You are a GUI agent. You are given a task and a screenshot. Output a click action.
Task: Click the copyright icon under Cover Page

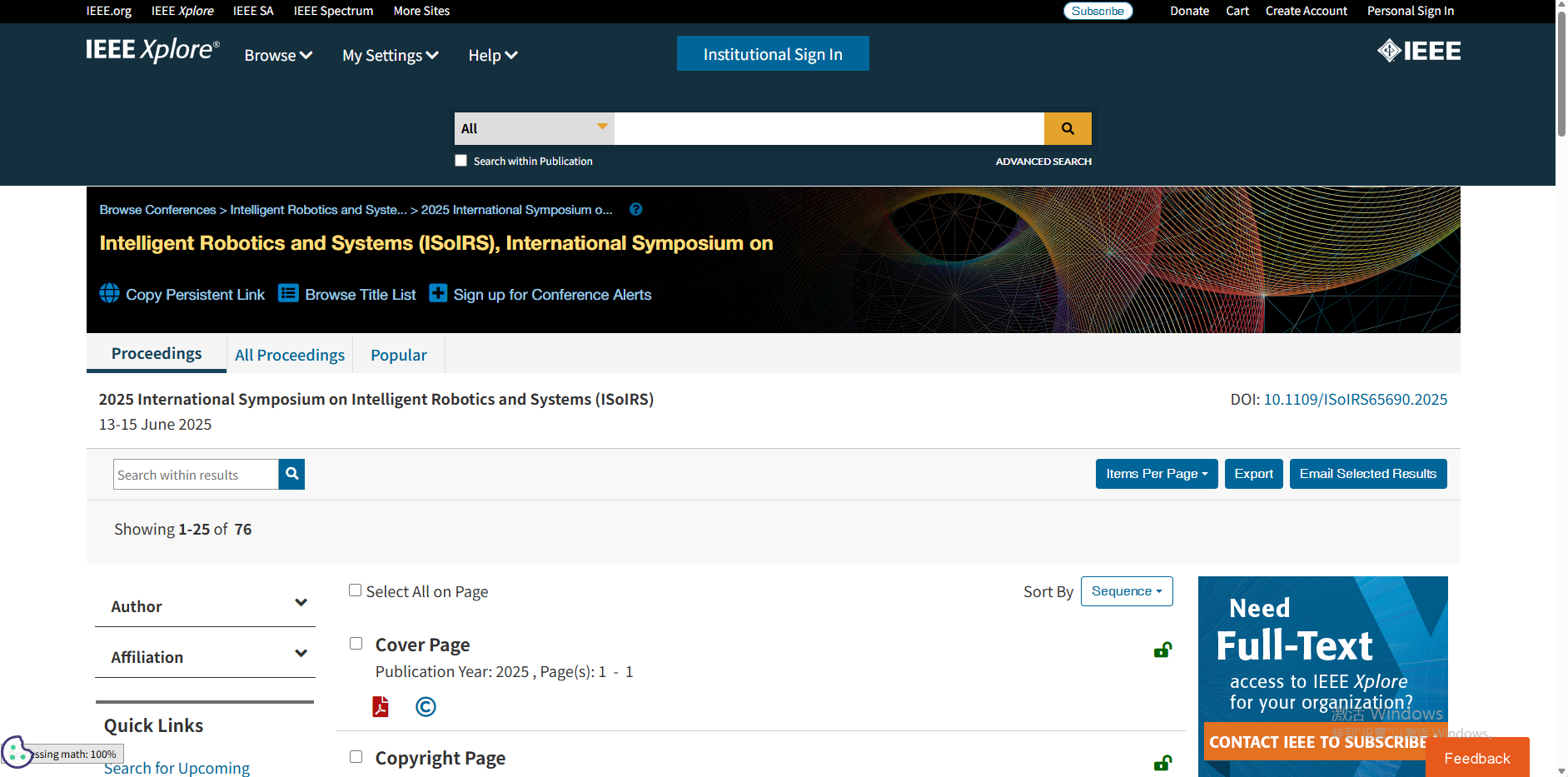coord(426,706)
